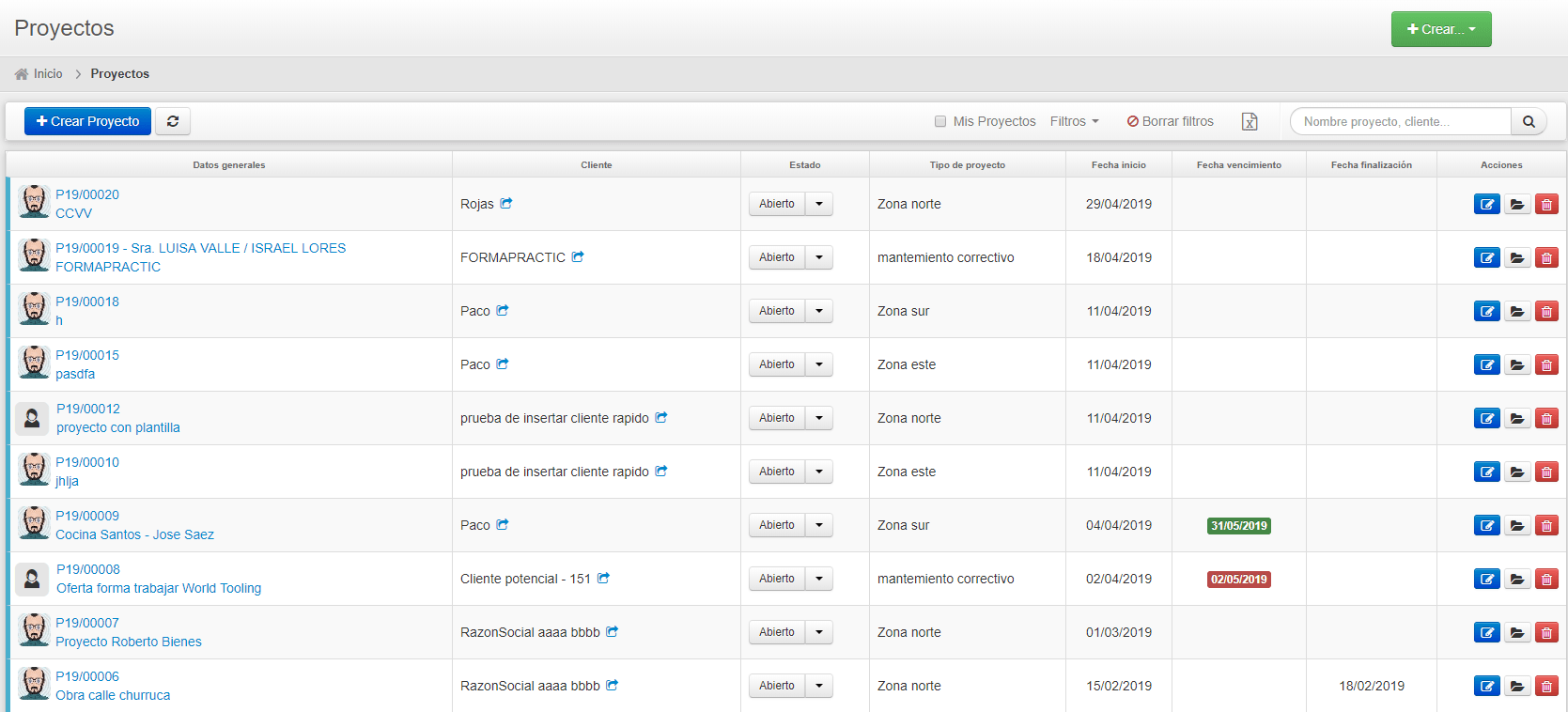Open folder for project P19/00018
Viewport: 1568px width, 712px height.
(1517, 311)
